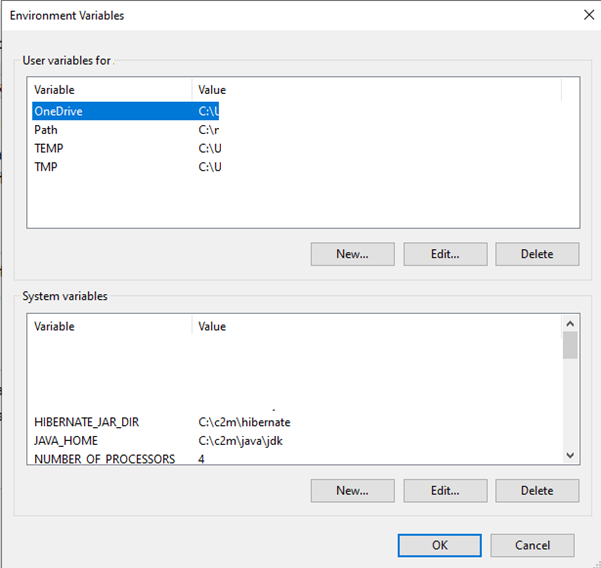This screenshot has height=568, width=601.
Task: Confirm with the OK button
Action: 440,545
